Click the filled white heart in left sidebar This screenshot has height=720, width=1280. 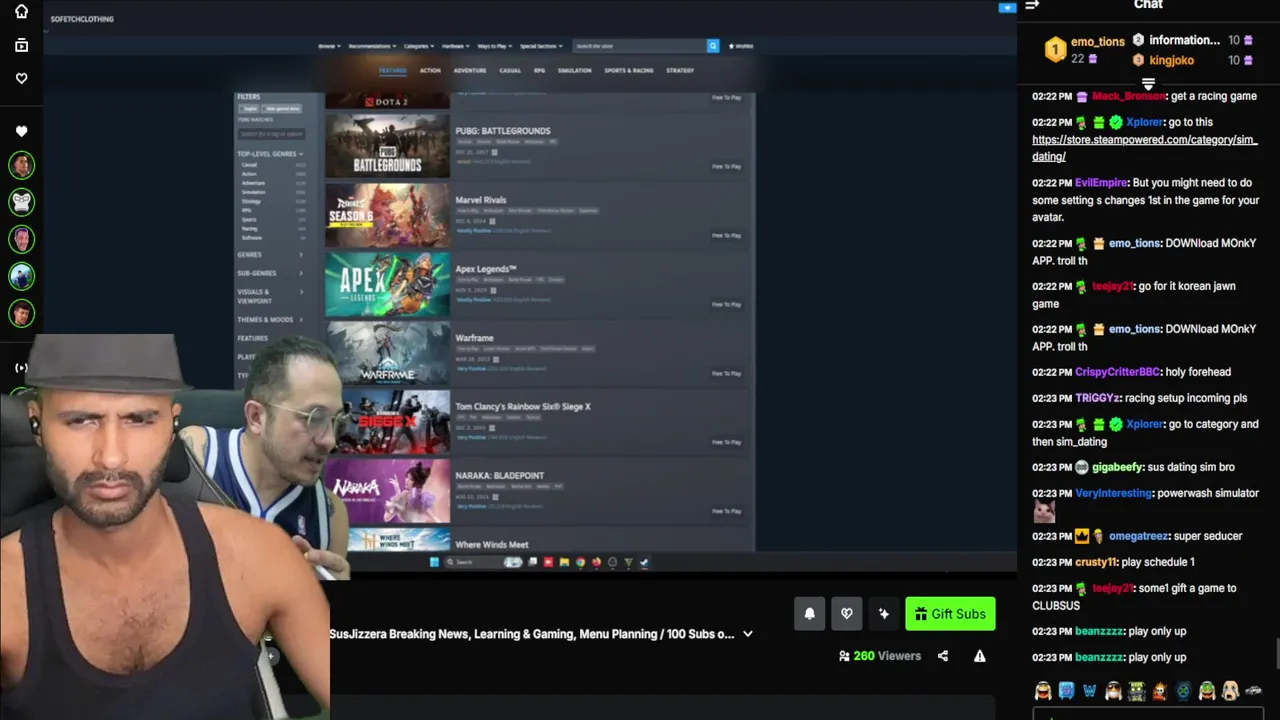pos(21,131)
